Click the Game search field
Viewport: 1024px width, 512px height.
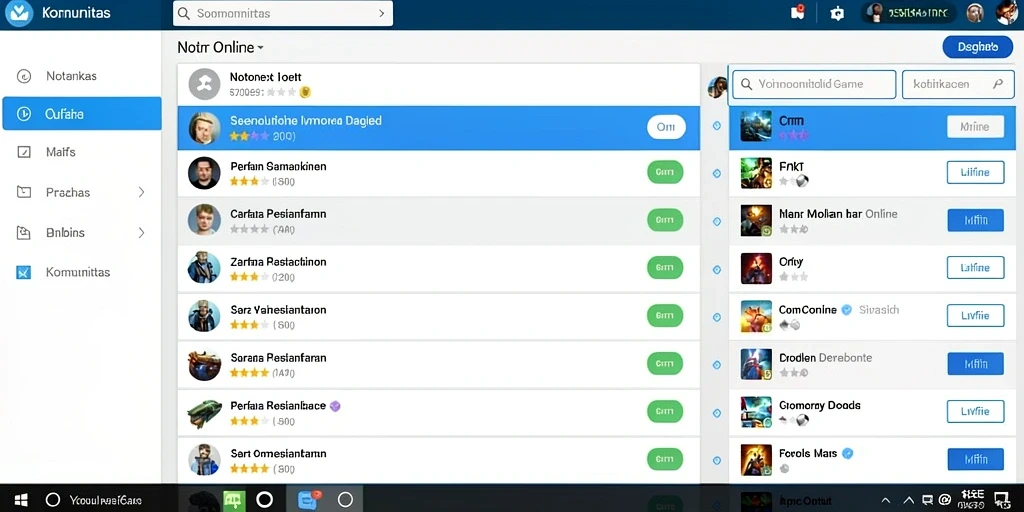click(814, 84)
